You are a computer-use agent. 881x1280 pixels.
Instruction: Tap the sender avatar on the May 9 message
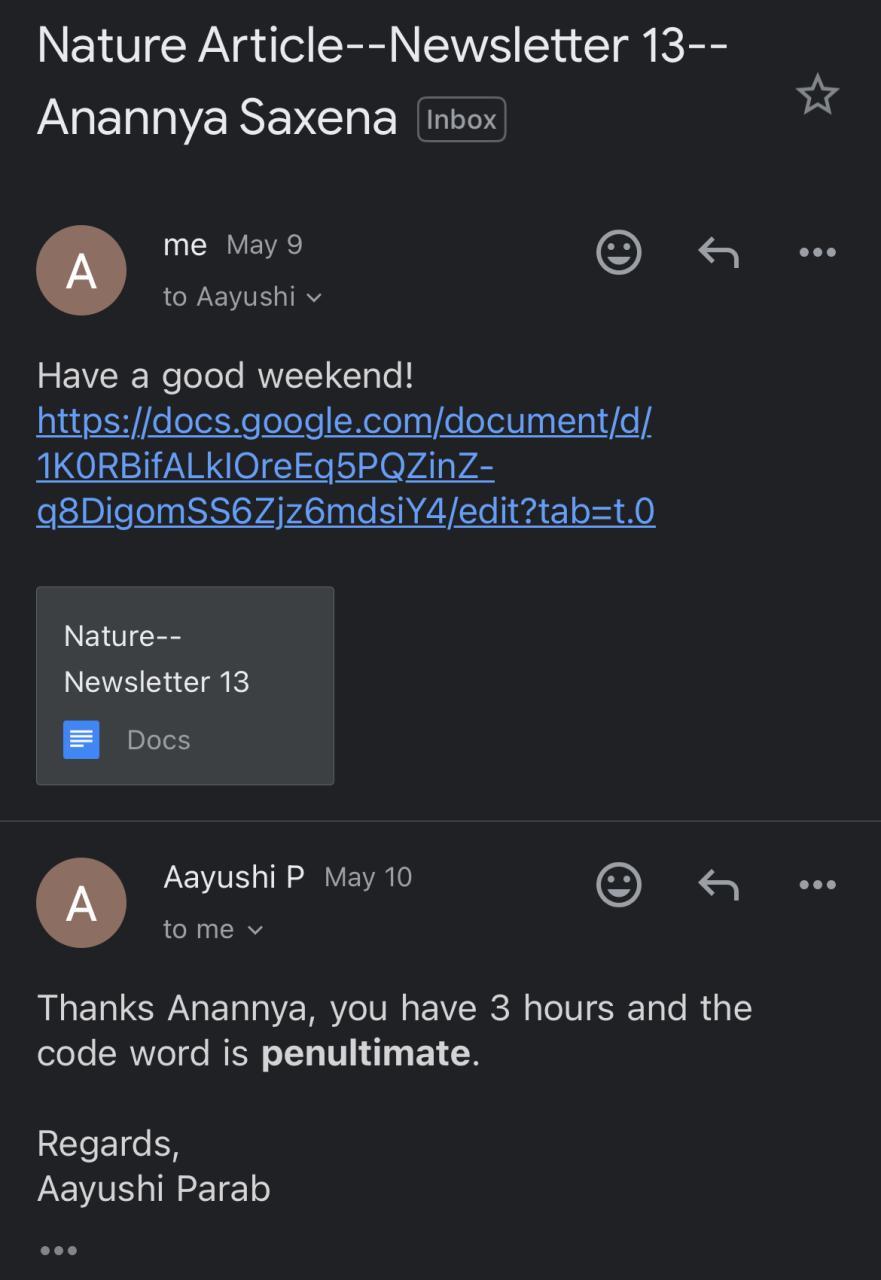pyautogui.click(x=81, y=271)
